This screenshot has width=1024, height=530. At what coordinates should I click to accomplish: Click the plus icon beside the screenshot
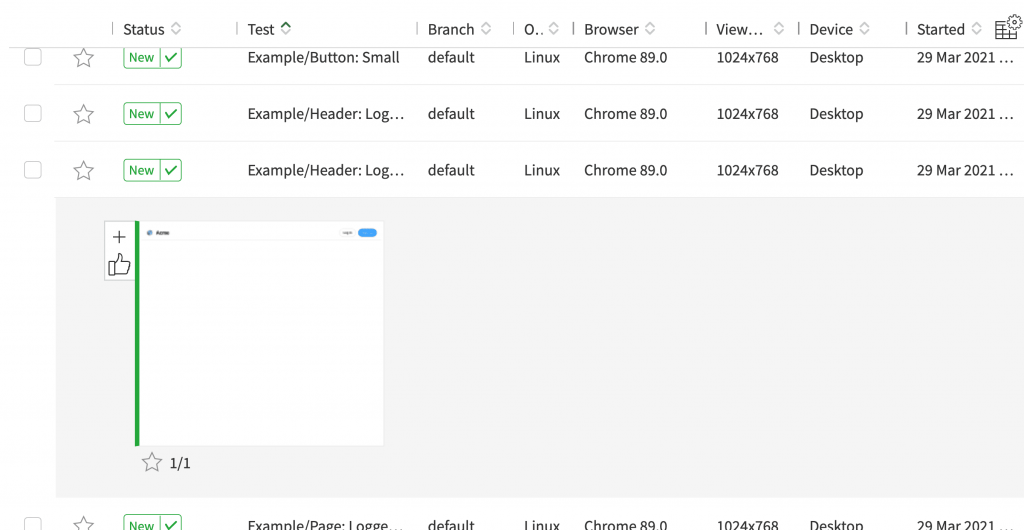point(119,237)
